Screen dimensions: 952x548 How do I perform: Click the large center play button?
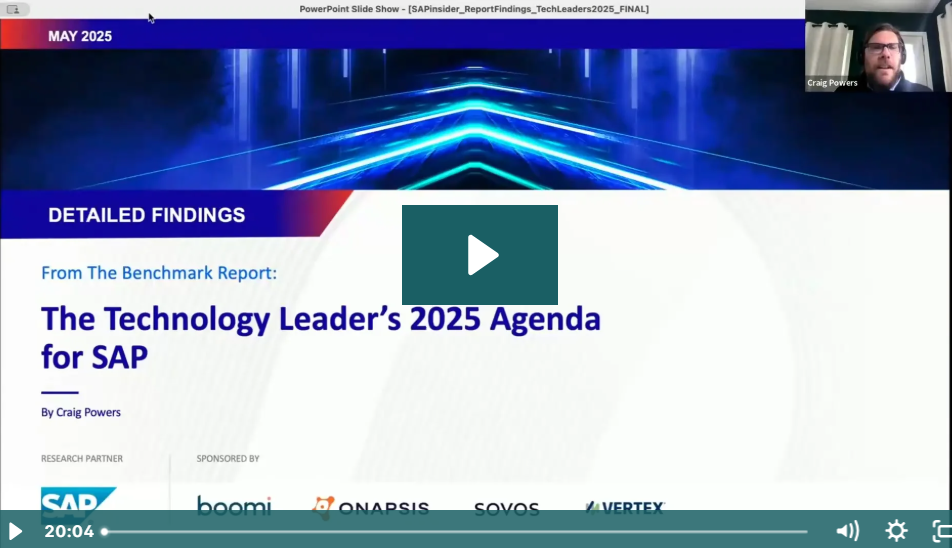[480, 255]
